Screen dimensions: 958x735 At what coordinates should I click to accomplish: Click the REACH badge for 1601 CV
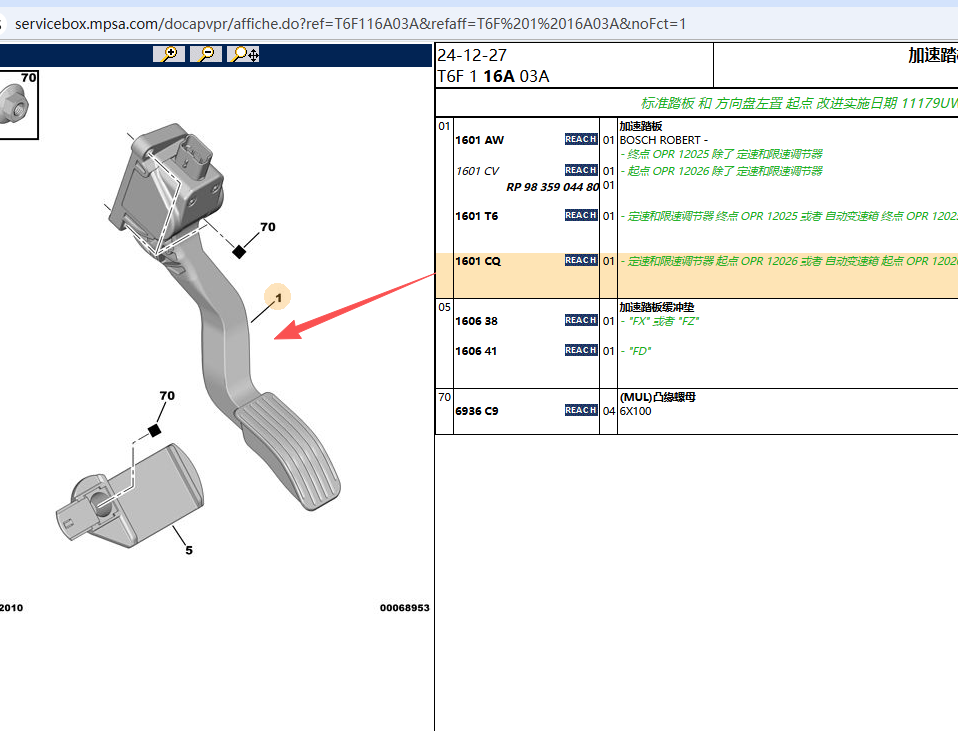pyautogui.click(x=581, y=171)
